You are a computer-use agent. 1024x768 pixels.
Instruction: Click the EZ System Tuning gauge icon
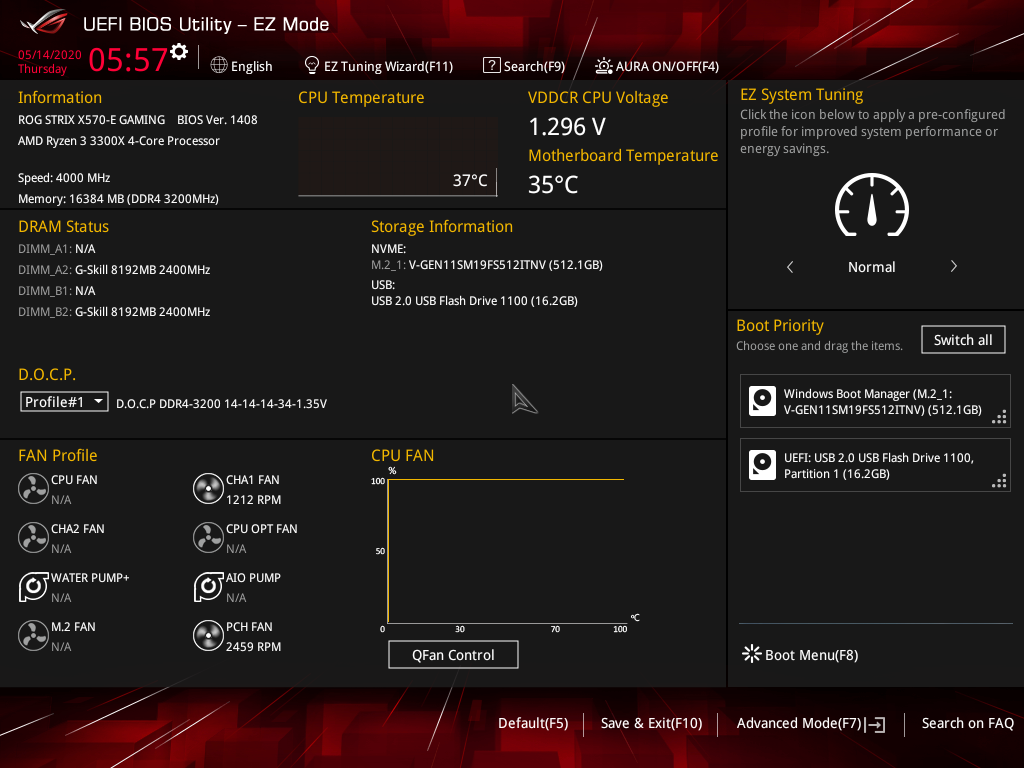tap(872, 205)
